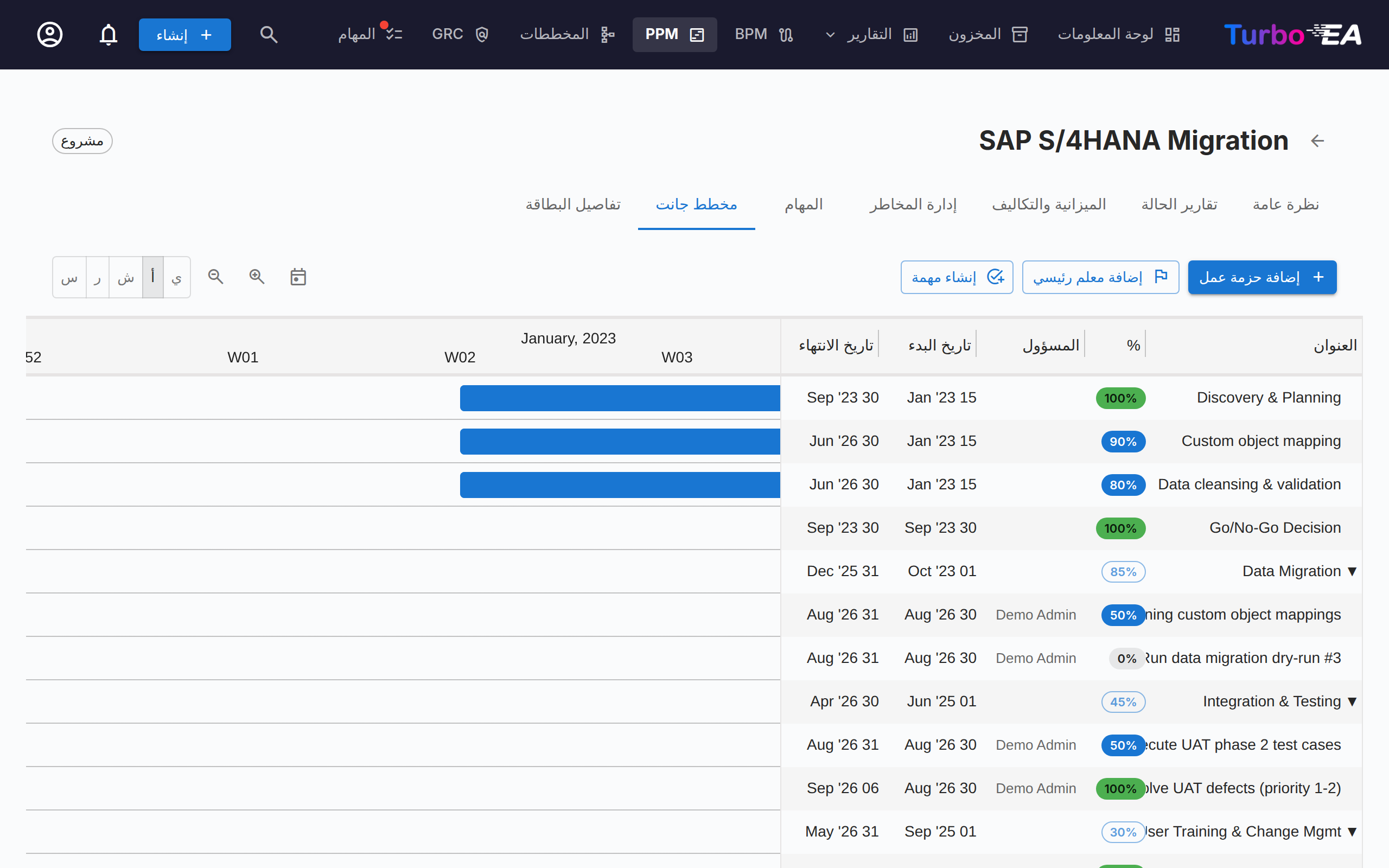Open the المهام tasks nav item
This screenshot has width=1389, height=868.
[369, 34]
